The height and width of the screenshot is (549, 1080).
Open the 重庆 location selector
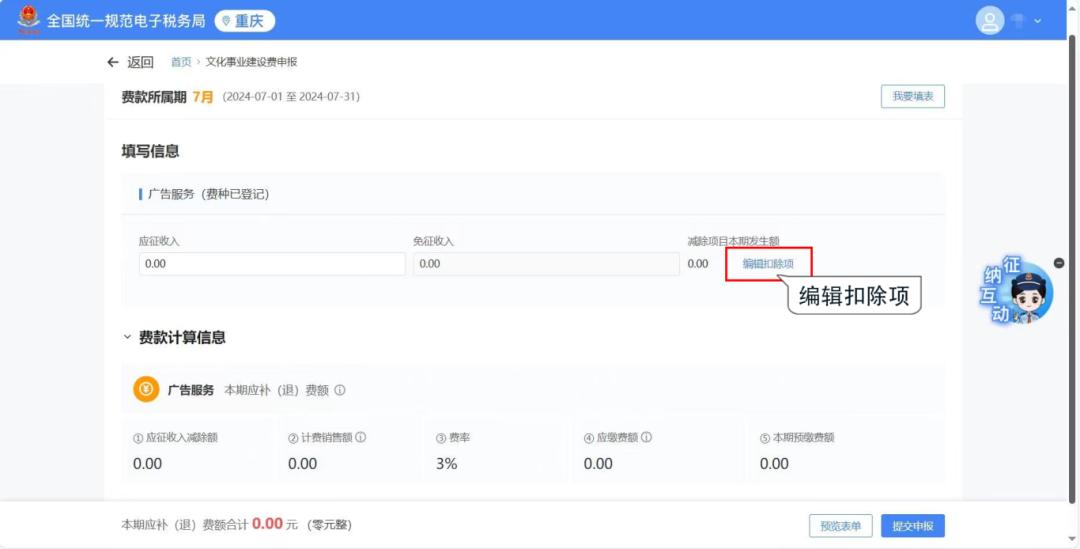pyautogui.click(x=244, y=21)
